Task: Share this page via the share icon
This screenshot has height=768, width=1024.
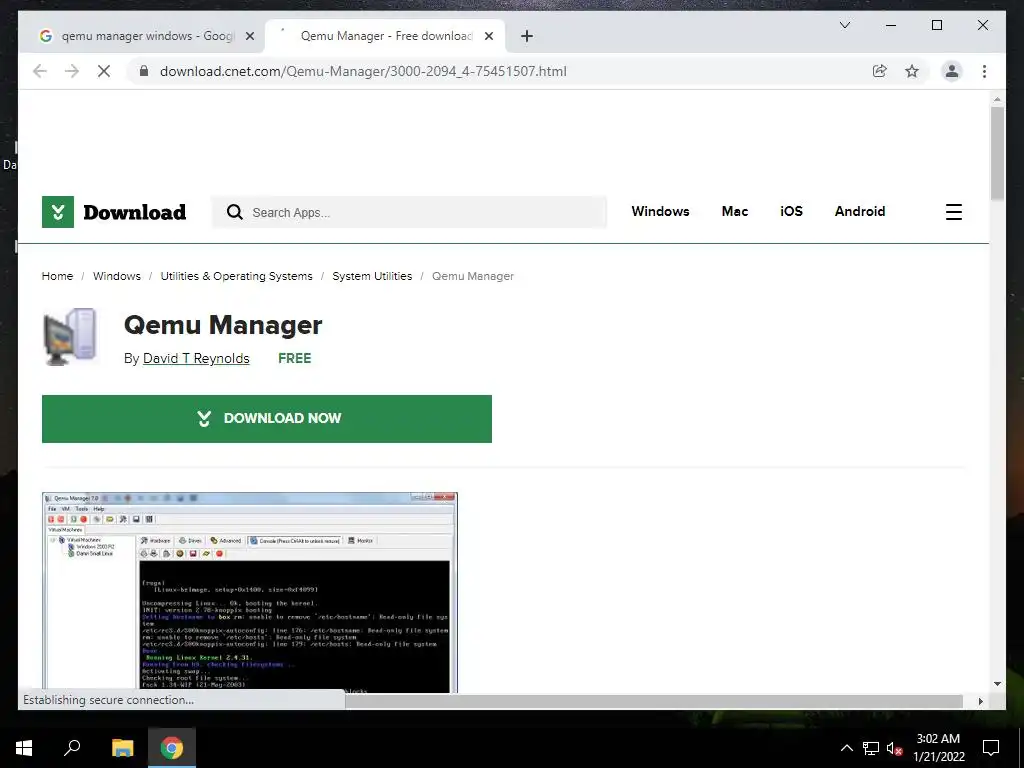Action: point(880,71)
